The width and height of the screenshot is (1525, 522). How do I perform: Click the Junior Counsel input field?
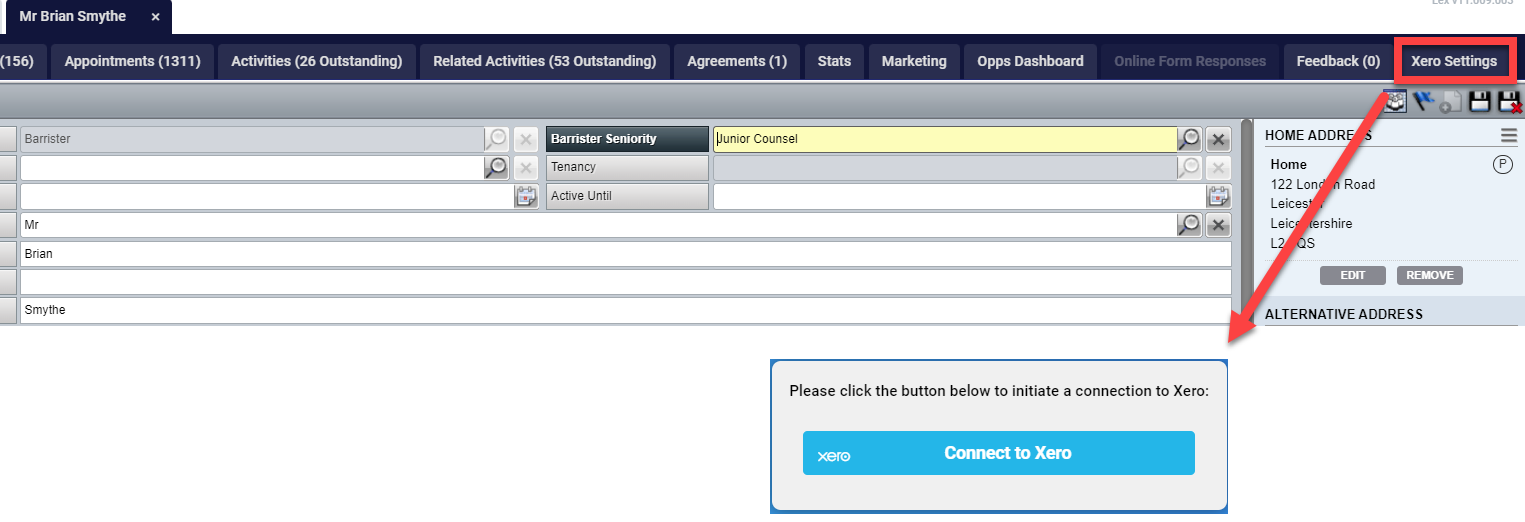coord(945,139)
